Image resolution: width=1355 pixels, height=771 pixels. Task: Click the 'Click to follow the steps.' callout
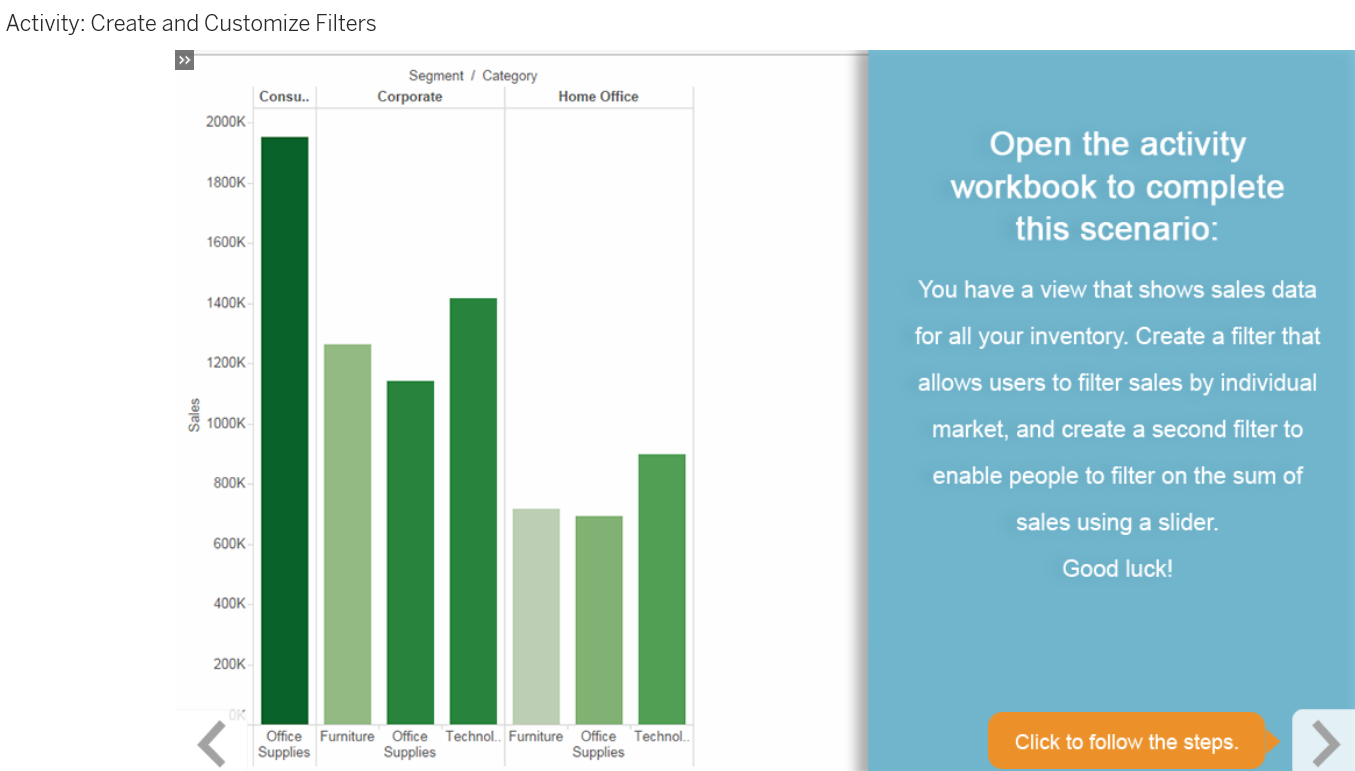[x=1126, y=742]
